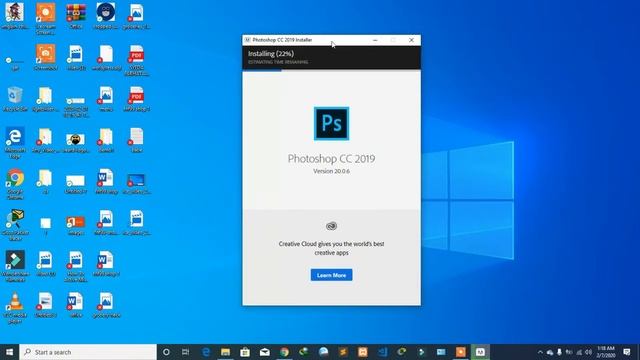Image resolution: width=640 pixels, height=360 pixels.
Task: Open Cortana from the taskbar
Action: point(166,352)
